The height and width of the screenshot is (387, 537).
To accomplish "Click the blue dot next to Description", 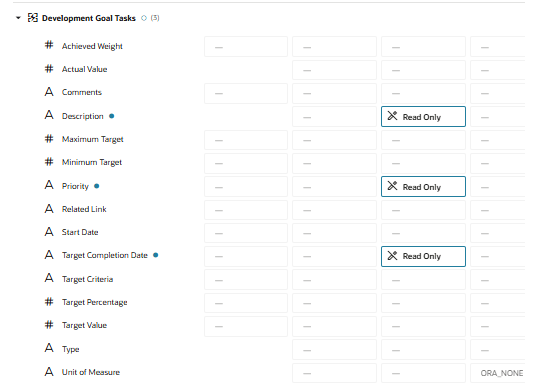I will pos(112,116).
